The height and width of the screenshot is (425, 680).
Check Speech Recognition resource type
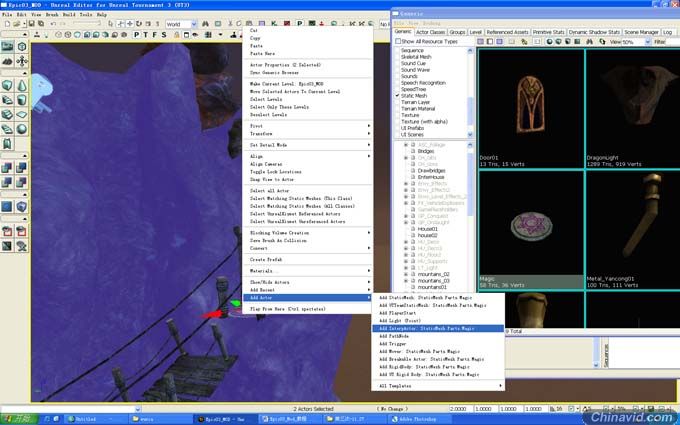397,83
